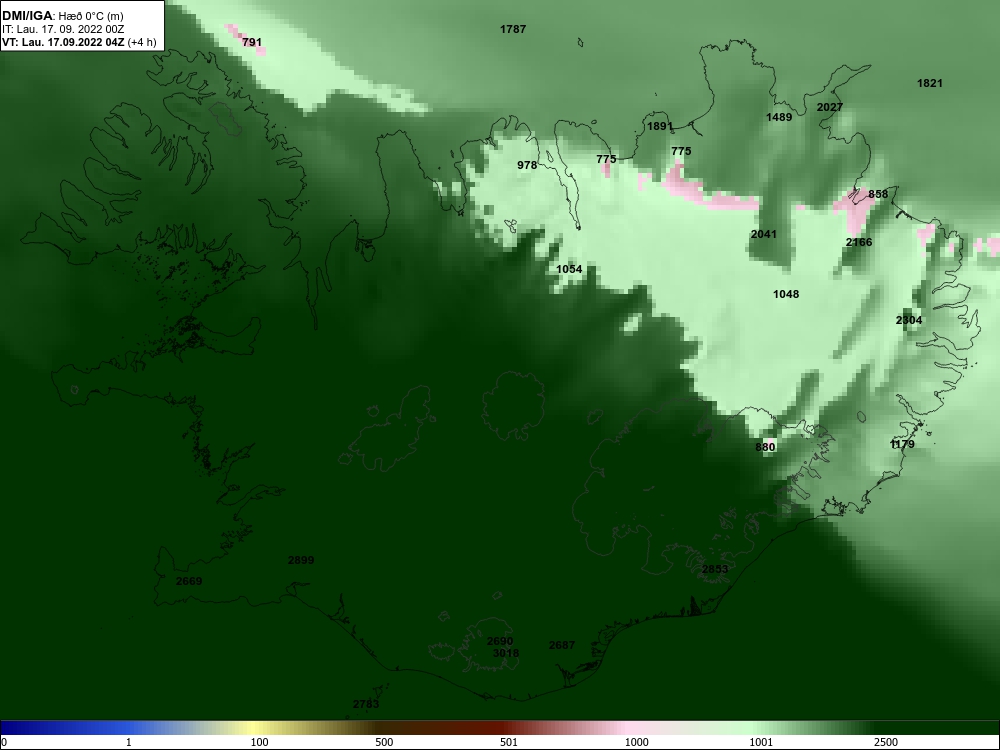The height and width of the screenshot is (750, 1000).
Task: Select the 2027 height label
Action: pos(830,107)
